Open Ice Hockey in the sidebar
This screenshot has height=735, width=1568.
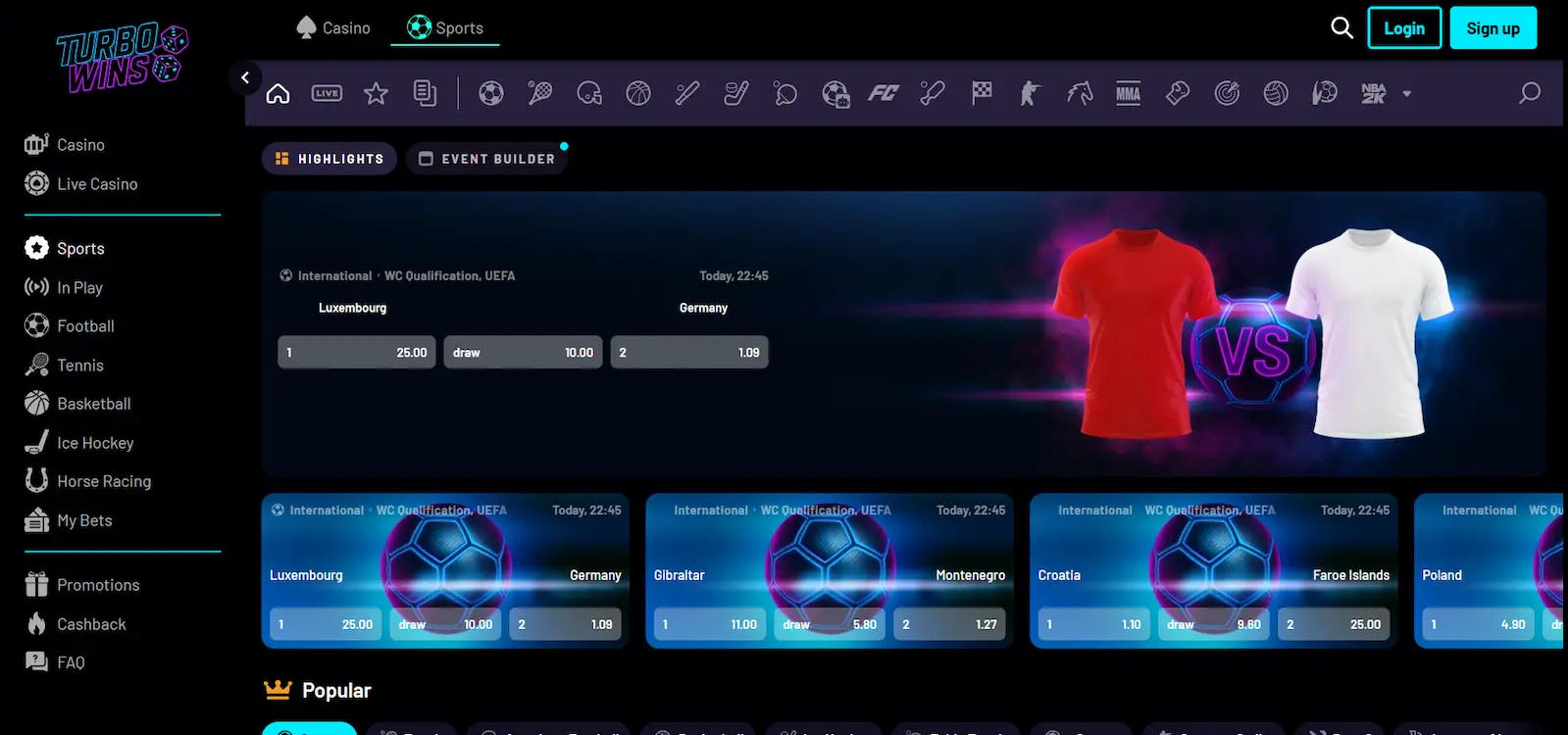(x=79, y=443)
